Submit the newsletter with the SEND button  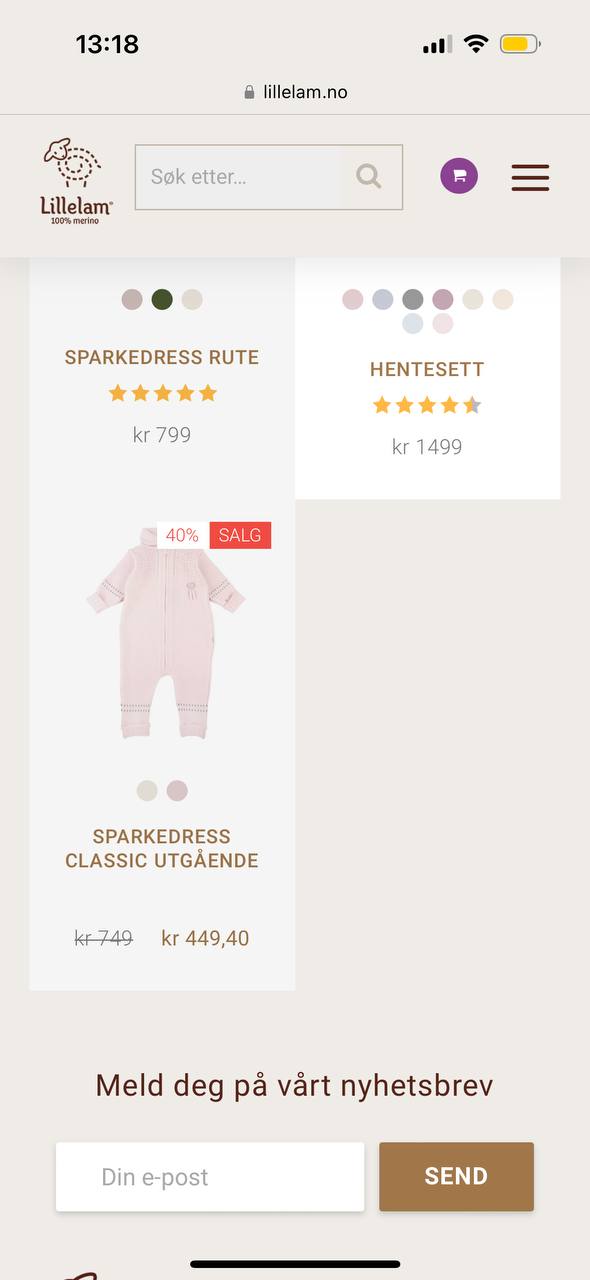coord(456,1176)
